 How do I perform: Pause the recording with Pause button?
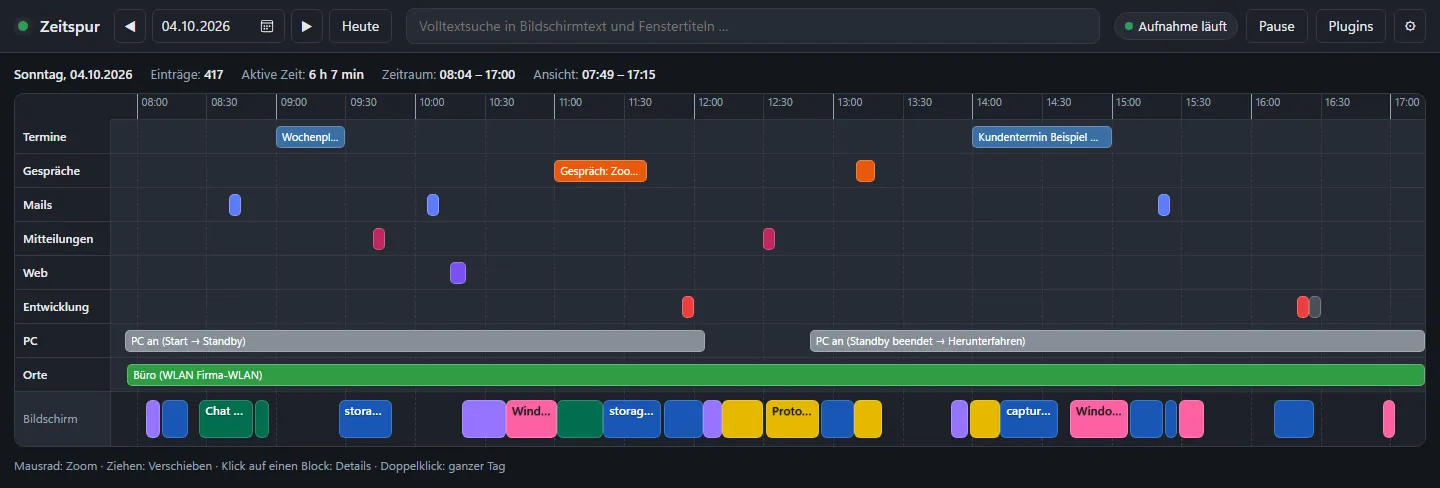[1277, 26]
